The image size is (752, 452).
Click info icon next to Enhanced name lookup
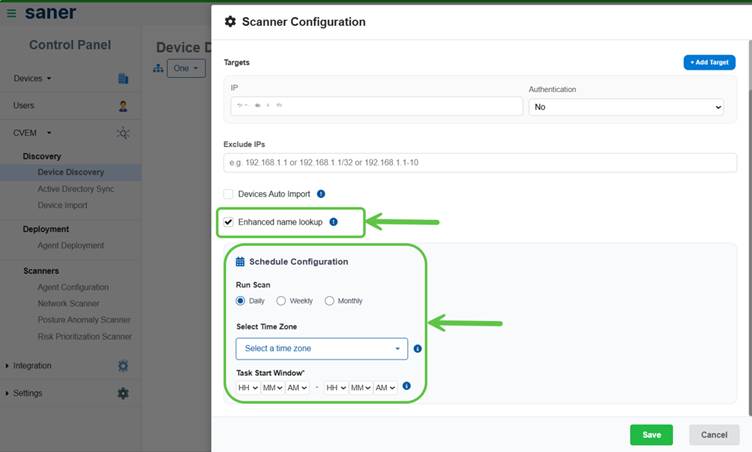click(x=333, y=222)
